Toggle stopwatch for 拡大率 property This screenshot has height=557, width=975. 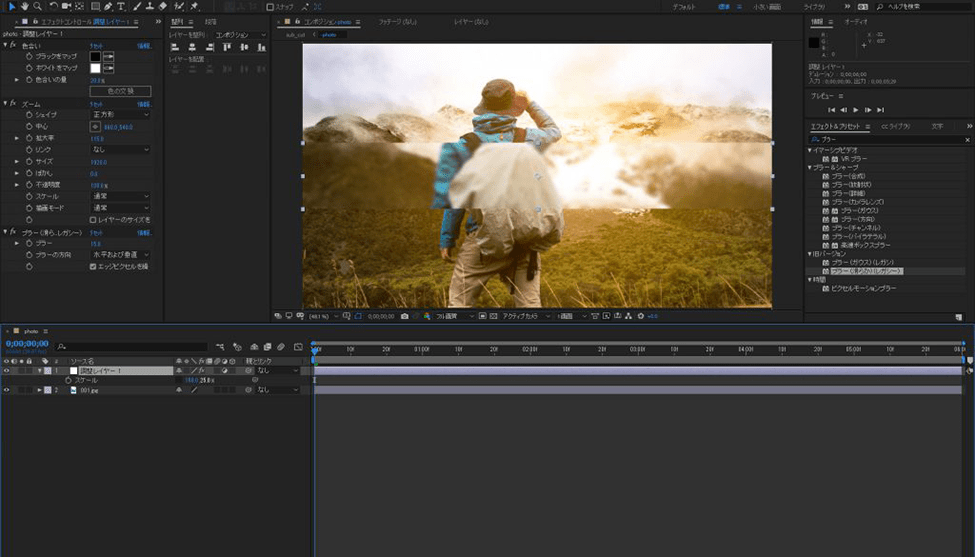pos(29,138)
